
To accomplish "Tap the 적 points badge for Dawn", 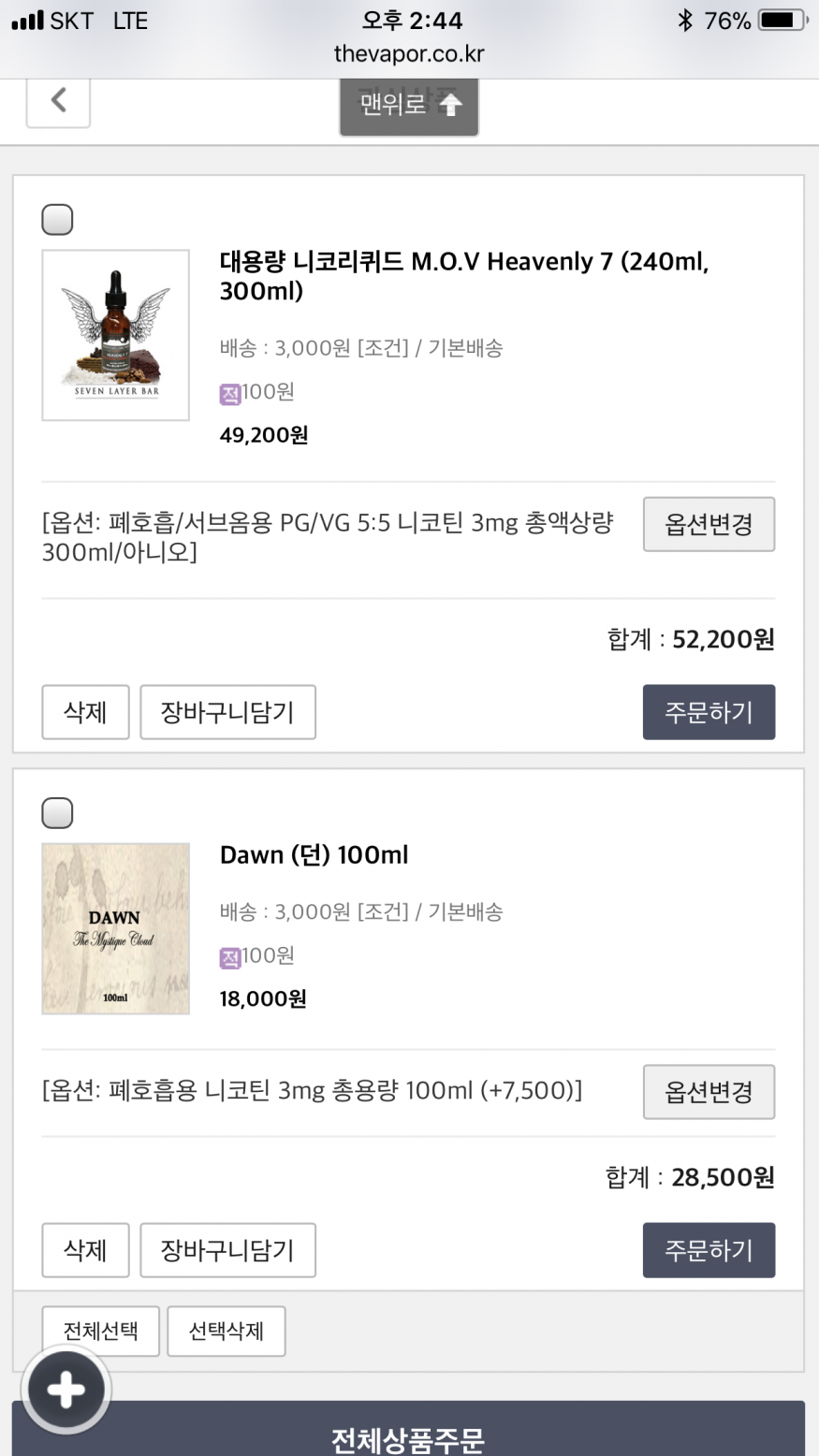I will click(x=230, y=957).
